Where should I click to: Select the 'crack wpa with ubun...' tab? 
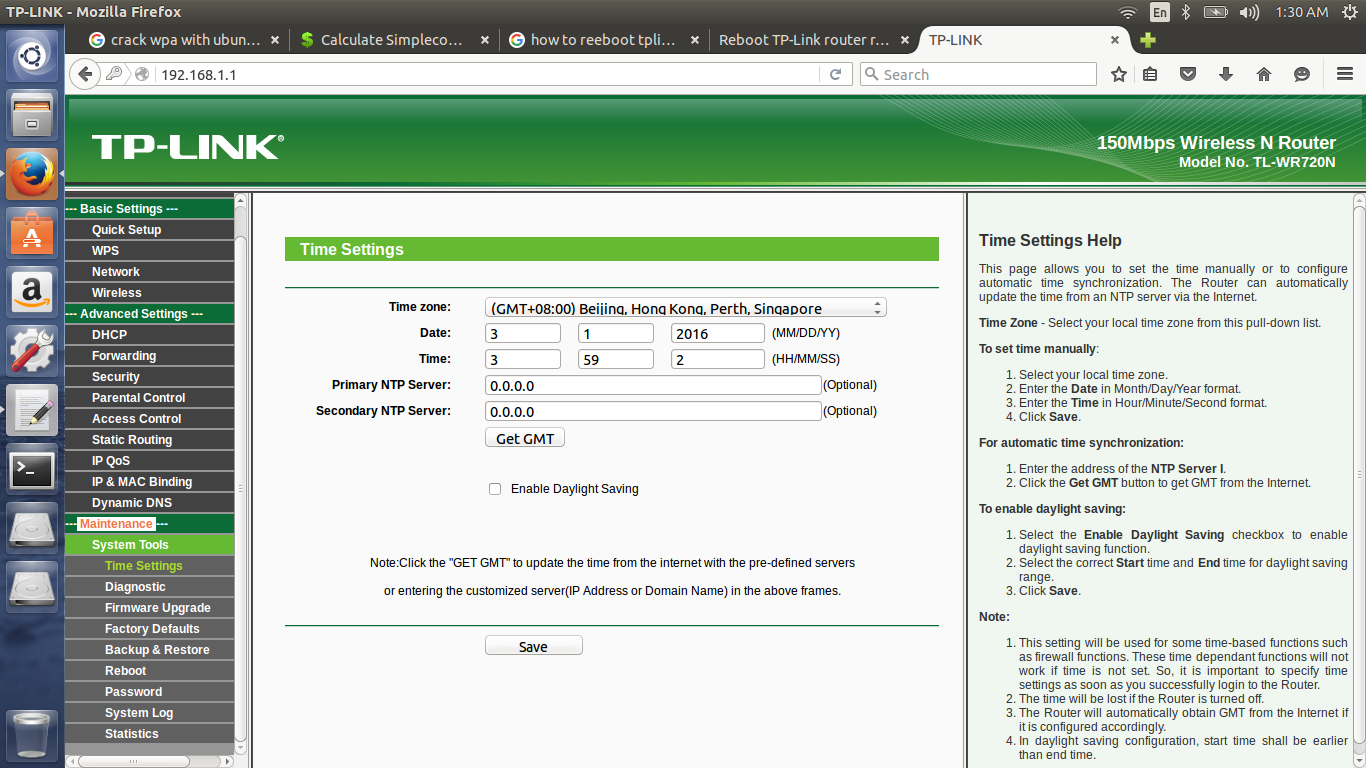coord(185,40)
